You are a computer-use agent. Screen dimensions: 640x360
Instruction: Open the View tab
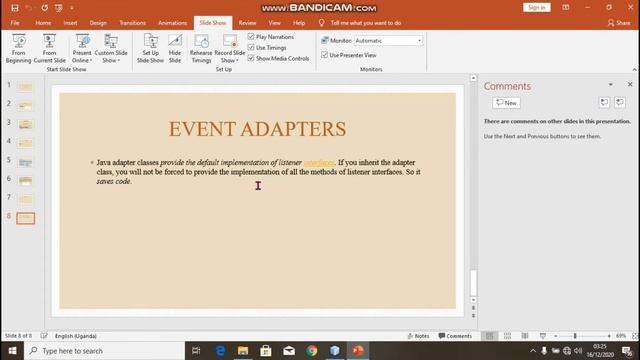(274, 23)
